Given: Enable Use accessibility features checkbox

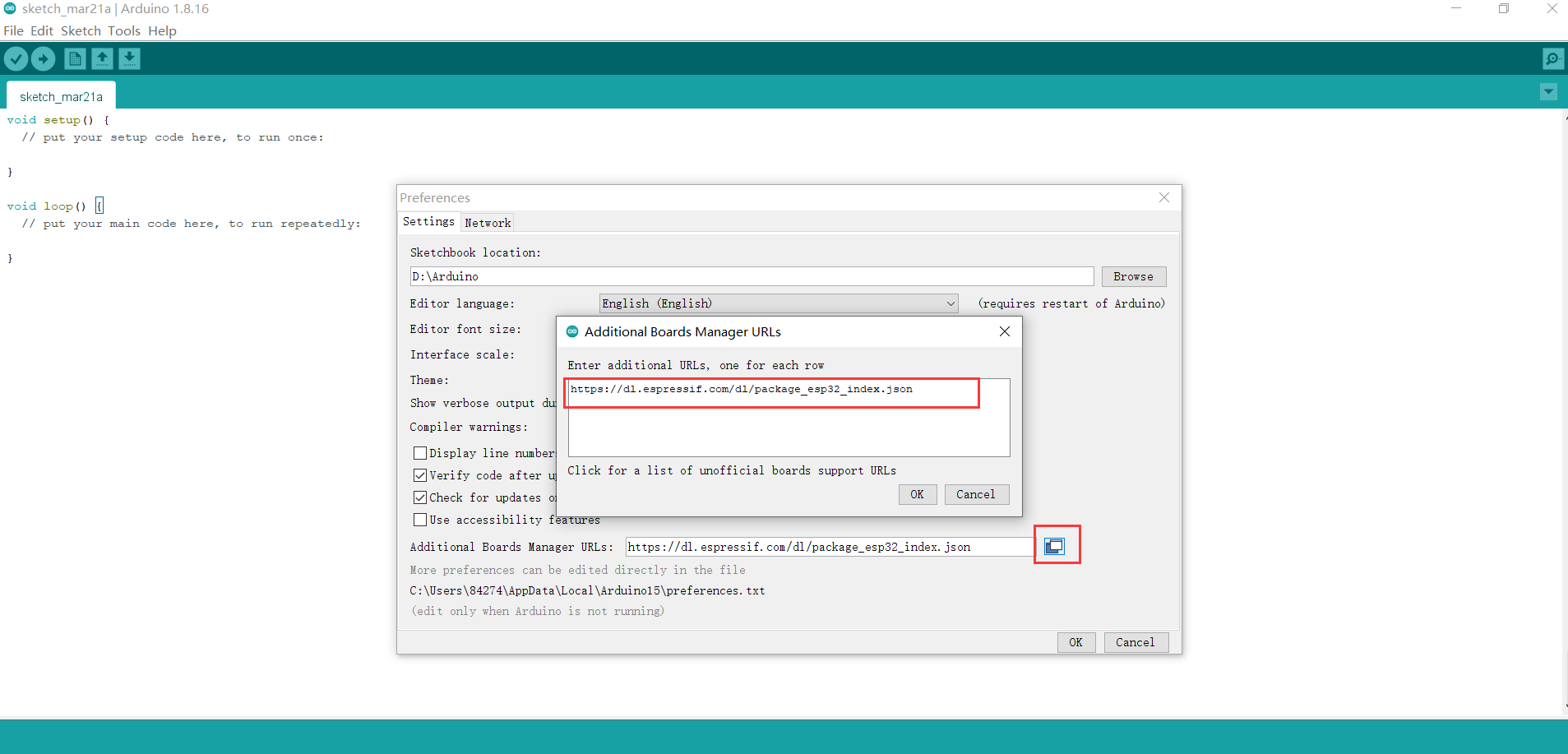Looking at the screenshot, I should (x=420, y=520).
